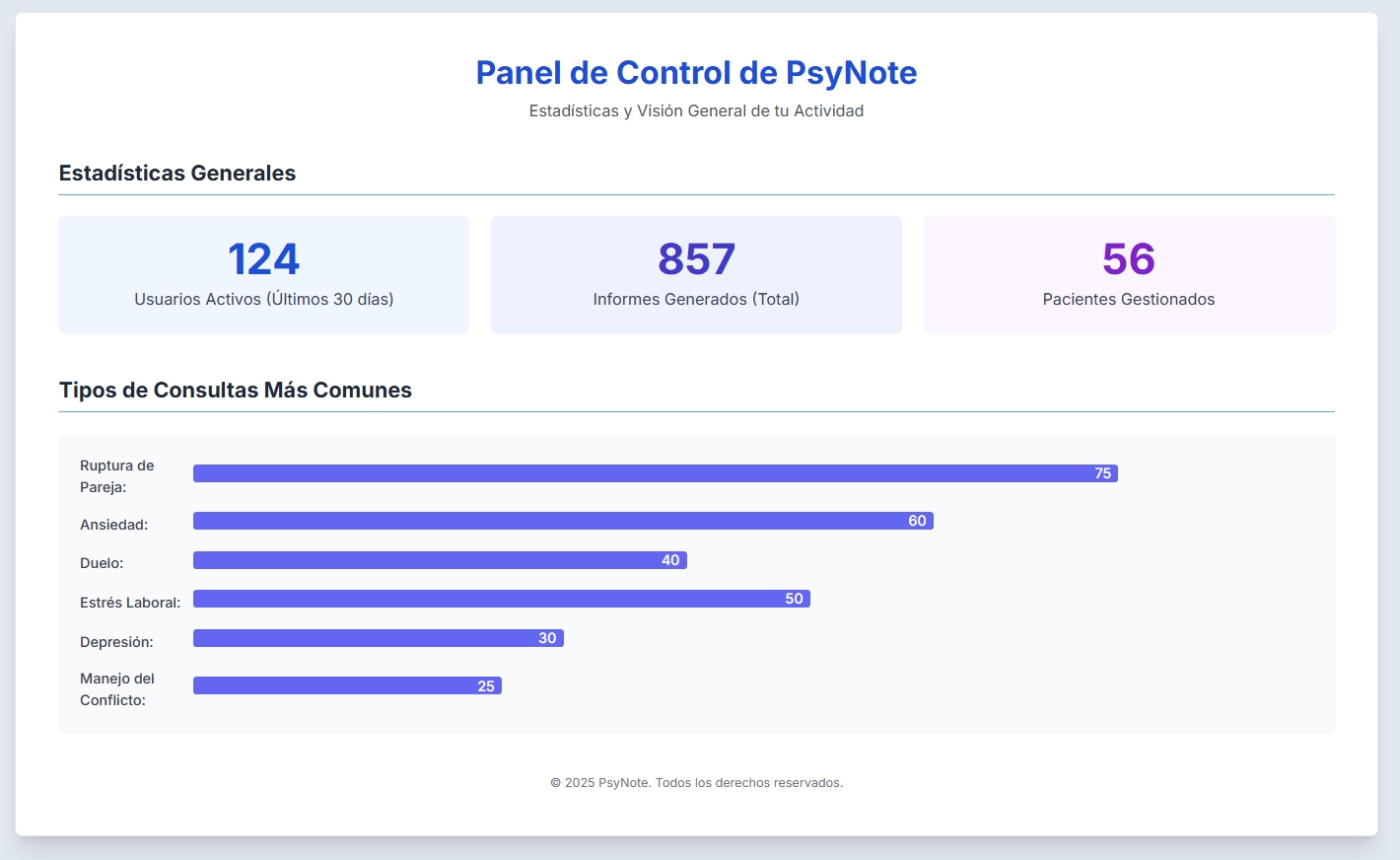This screenshot has height=860, width=1400.
Task: Select the Informes Generados statistic card
Action: click(x=696, y=274)
